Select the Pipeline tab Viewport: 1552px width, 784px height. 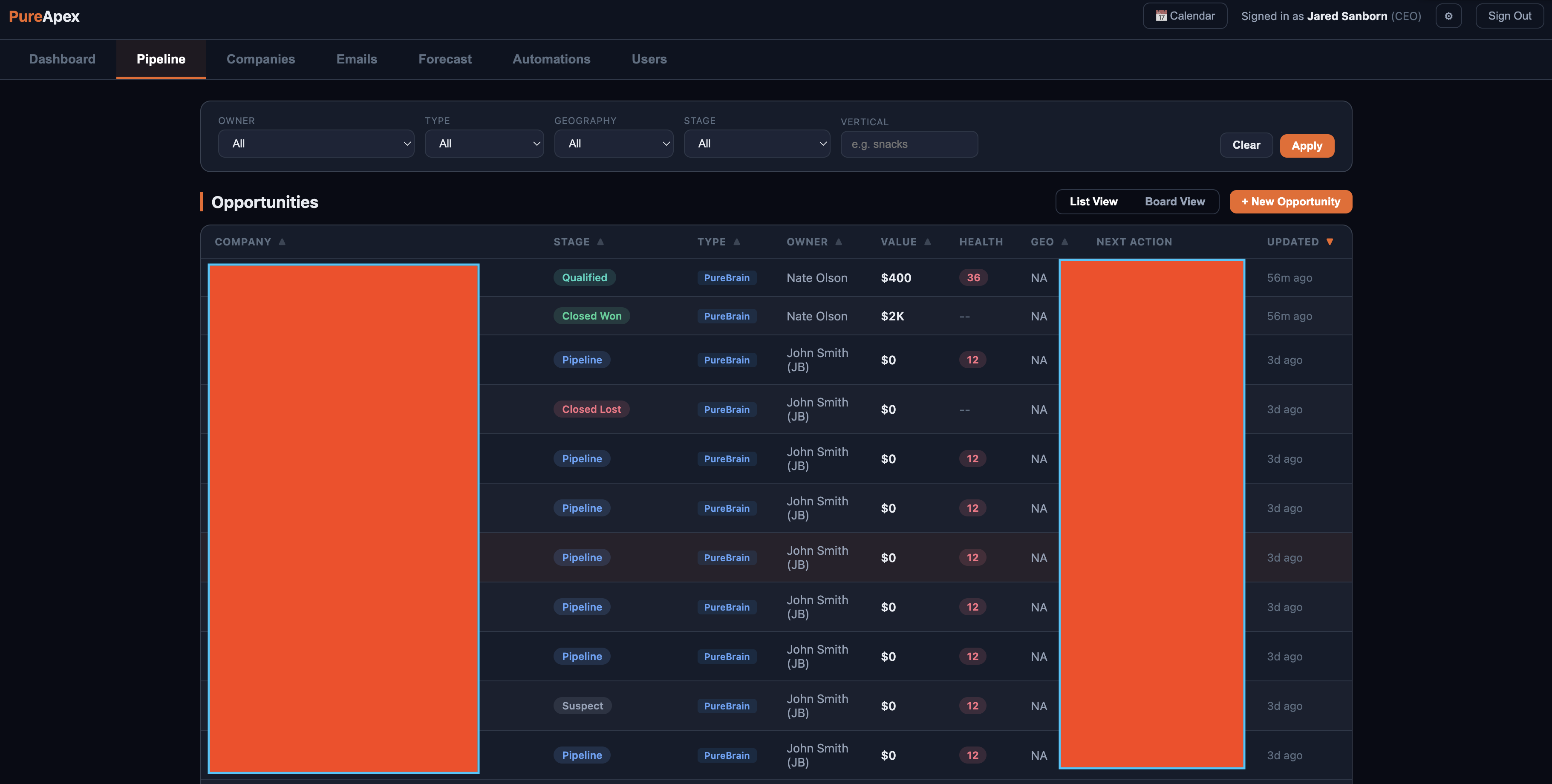[161, 59]
